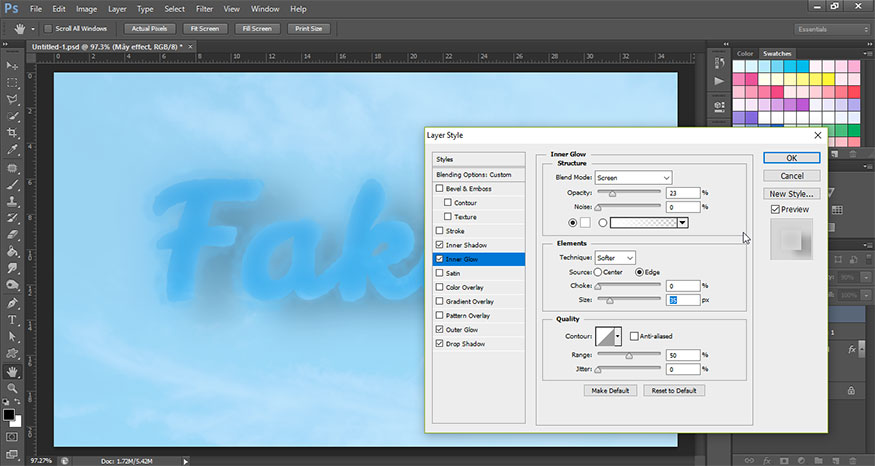
Task: Switch to the Color panel tab
Action: click(745, 54)
